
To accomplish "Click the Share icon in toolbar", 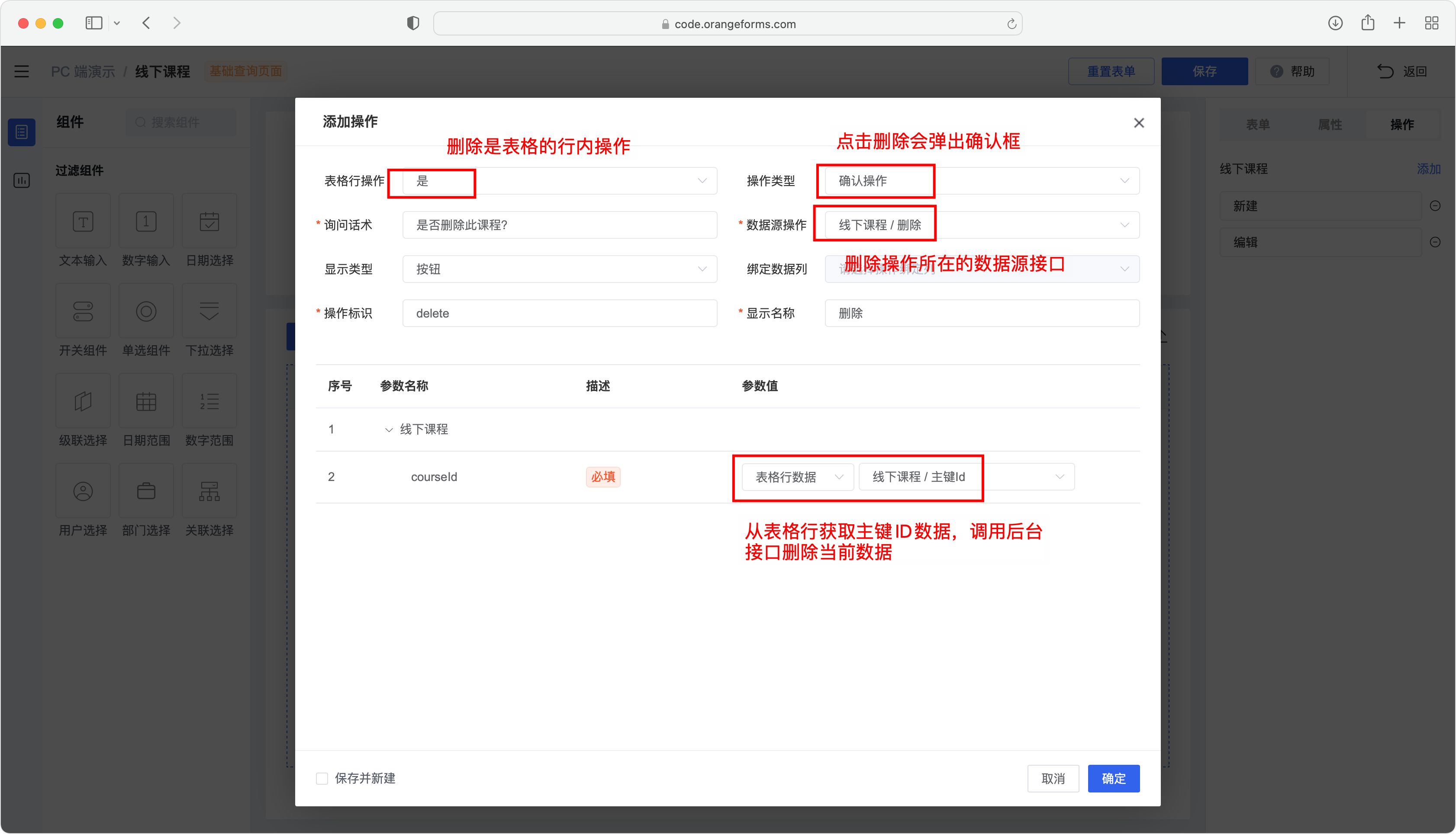I will (1368, 22).
